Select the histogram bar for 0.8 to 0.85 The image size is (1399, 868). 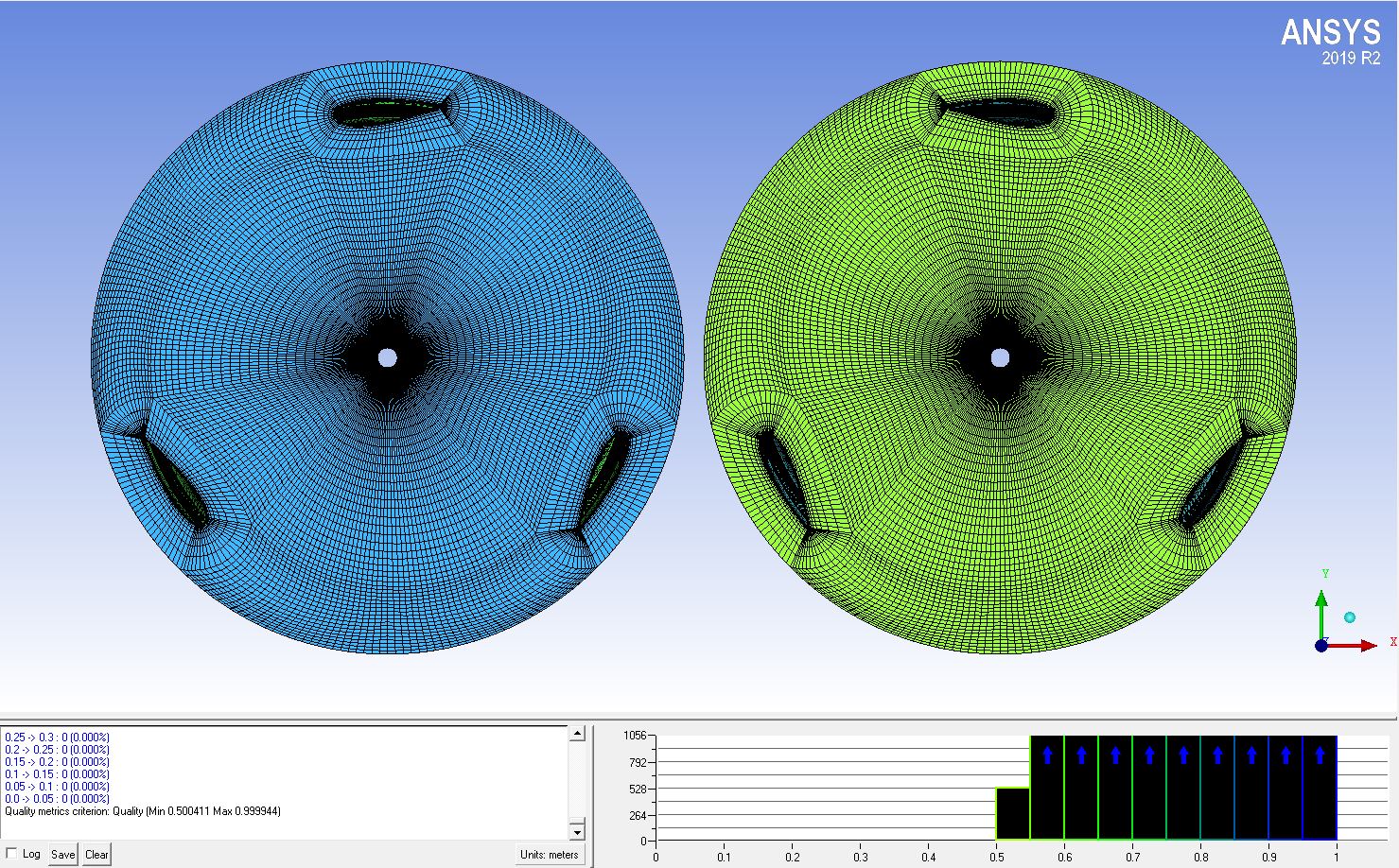click(1217, 787)
